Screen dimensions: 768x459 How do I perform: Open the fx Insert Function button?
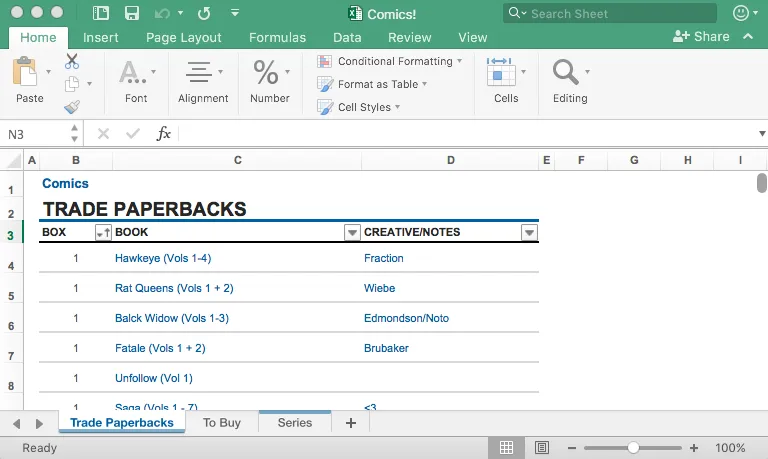point(164,133)
